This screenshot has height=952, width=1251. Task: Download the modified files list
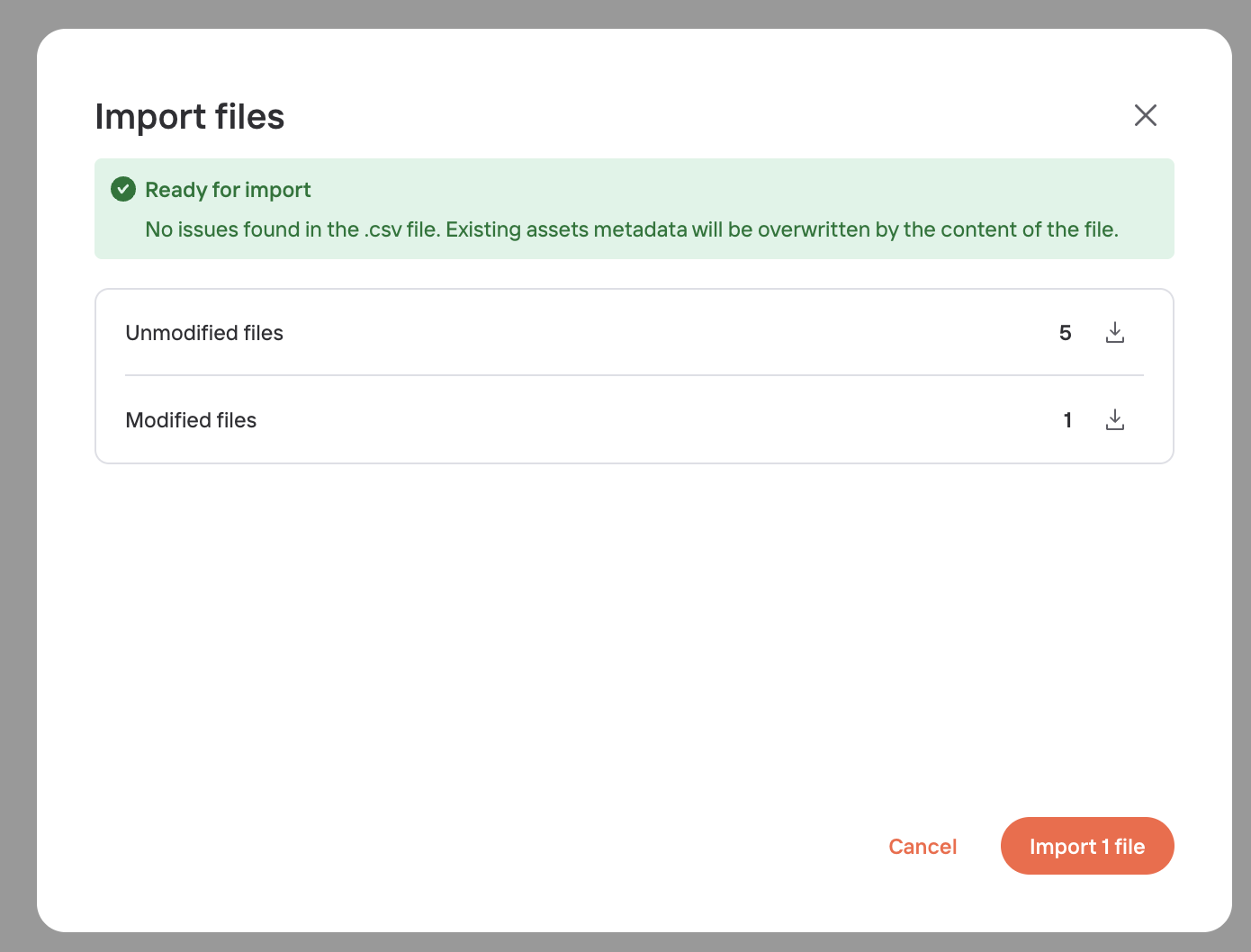tap(1114, 420)
